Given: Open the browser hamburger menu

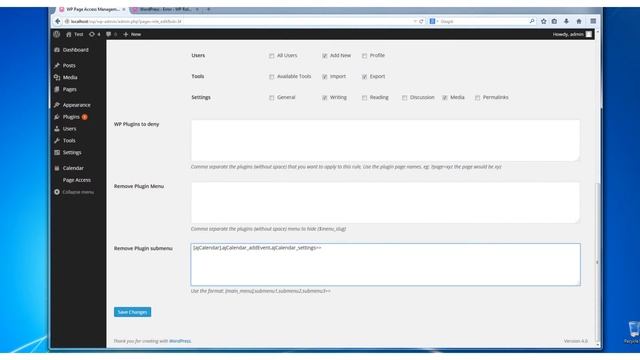Looking at the screenshot, I should [x=593, y=21].
